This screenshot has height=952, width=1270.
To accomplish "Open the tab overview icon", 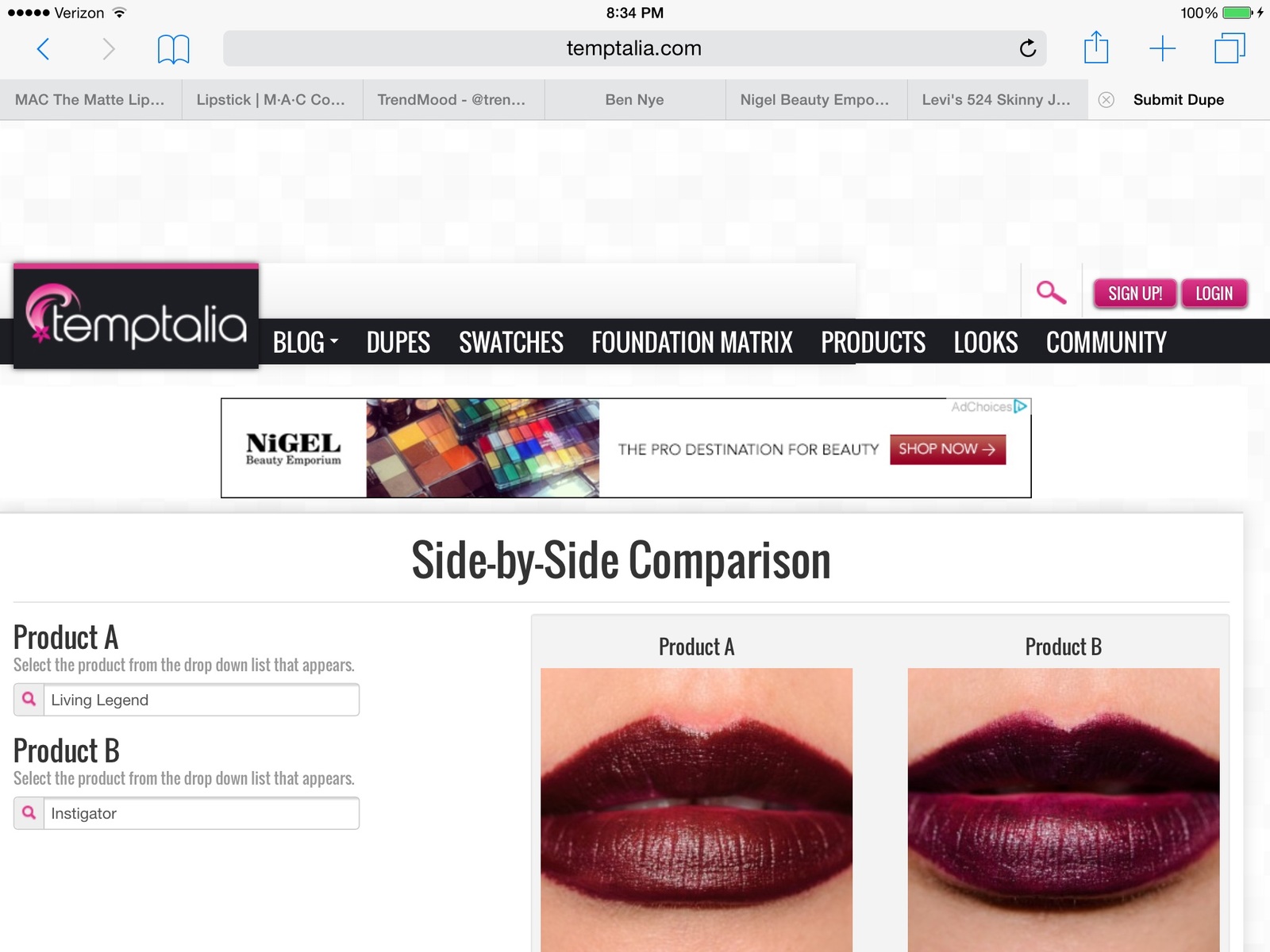I will click(1230, 48).
